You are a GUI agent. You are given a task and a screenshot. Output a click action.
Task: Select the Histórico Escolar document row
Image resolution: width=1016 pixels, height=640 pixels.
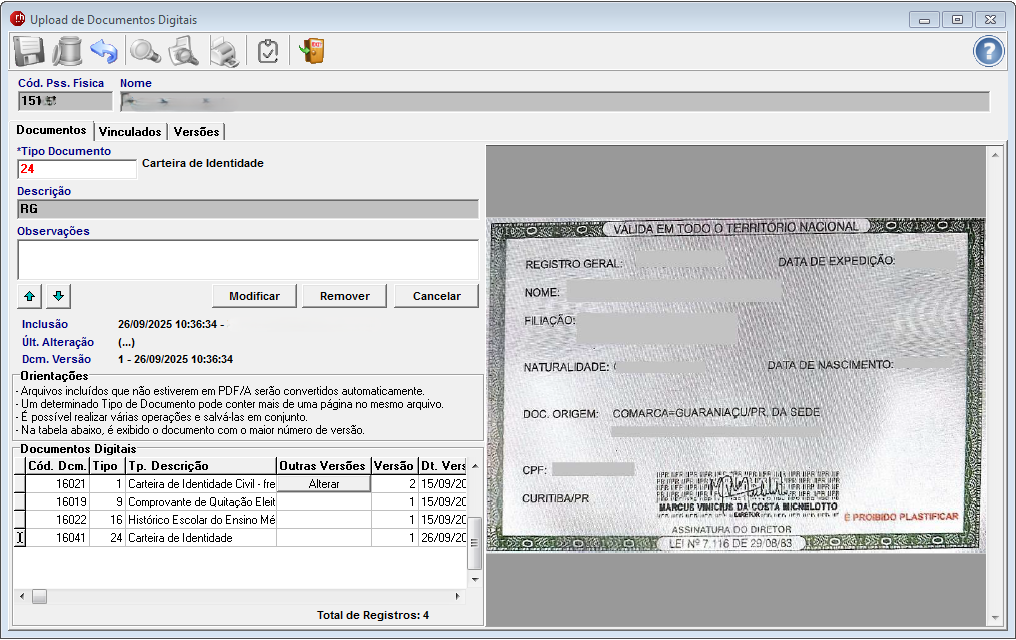click(200, 520)
